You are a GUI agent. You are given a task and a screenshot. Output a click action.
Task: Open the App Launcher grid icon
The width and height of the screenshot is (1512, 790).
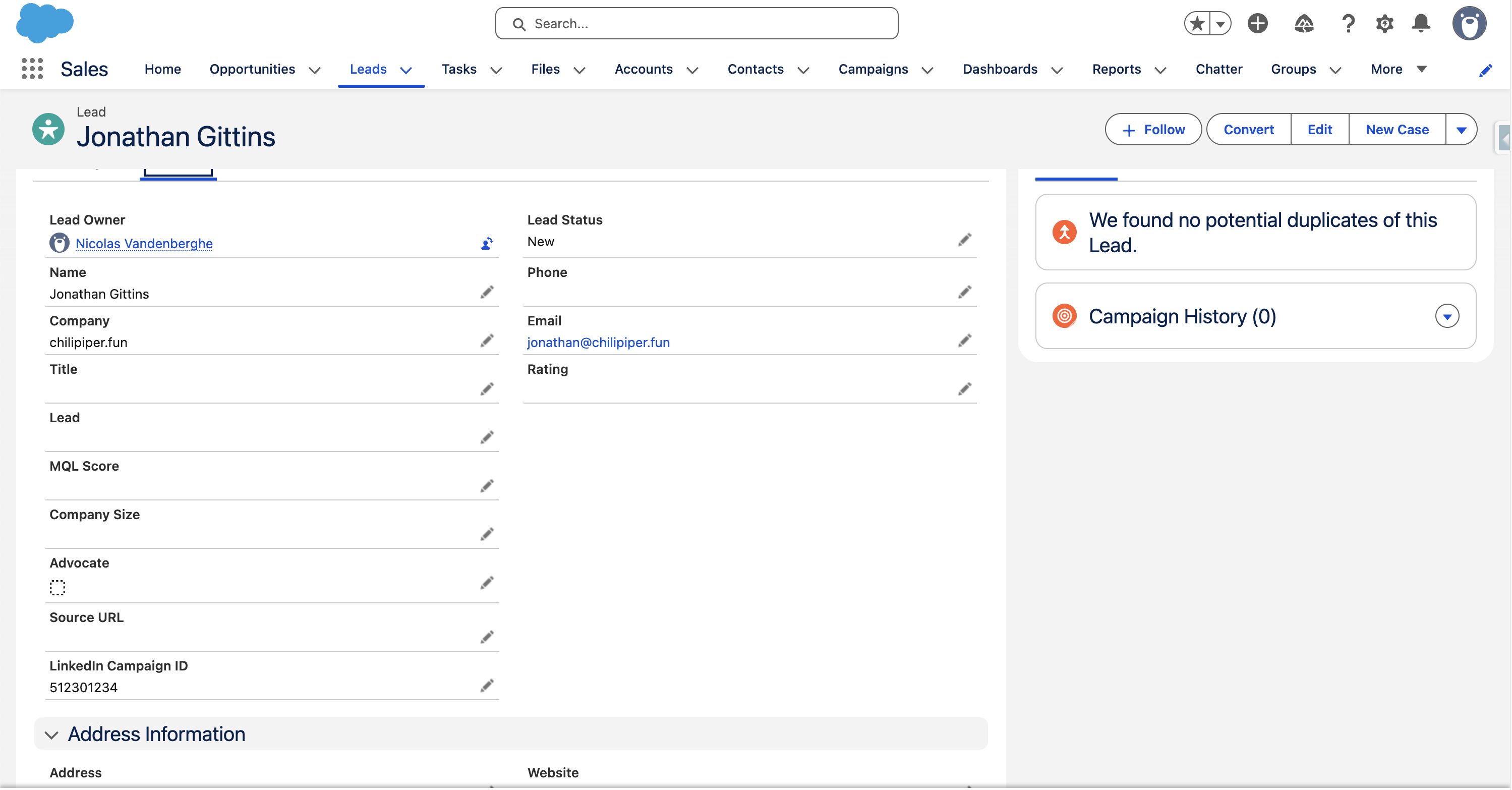tap(32, 69)
